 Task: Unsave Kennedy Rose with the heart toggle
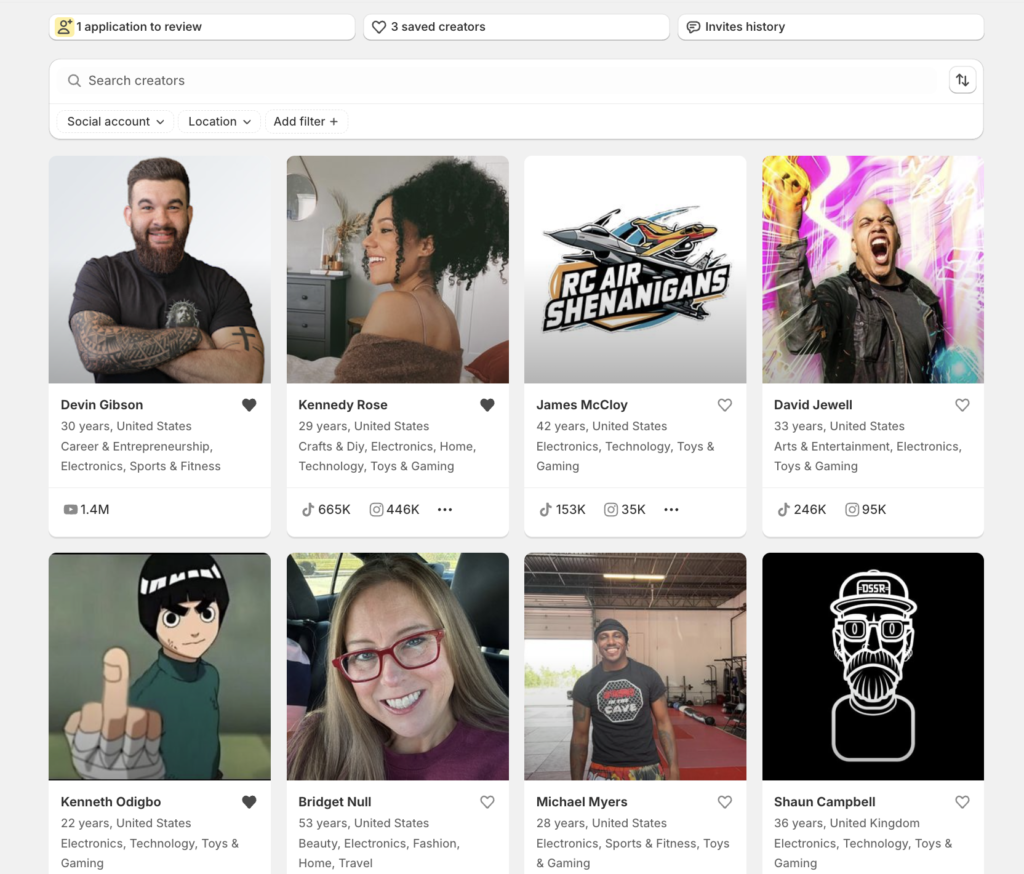(x=487, y=405)
